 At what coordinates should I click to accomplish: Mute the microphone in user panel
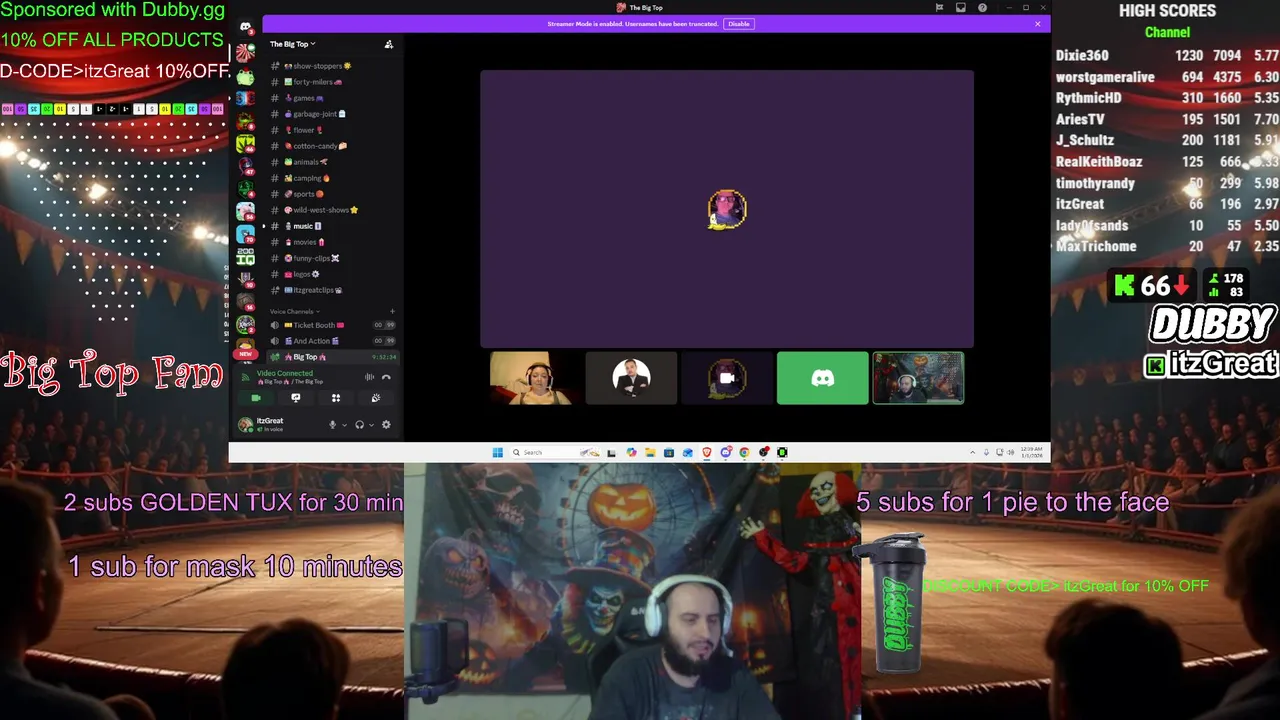332,425
